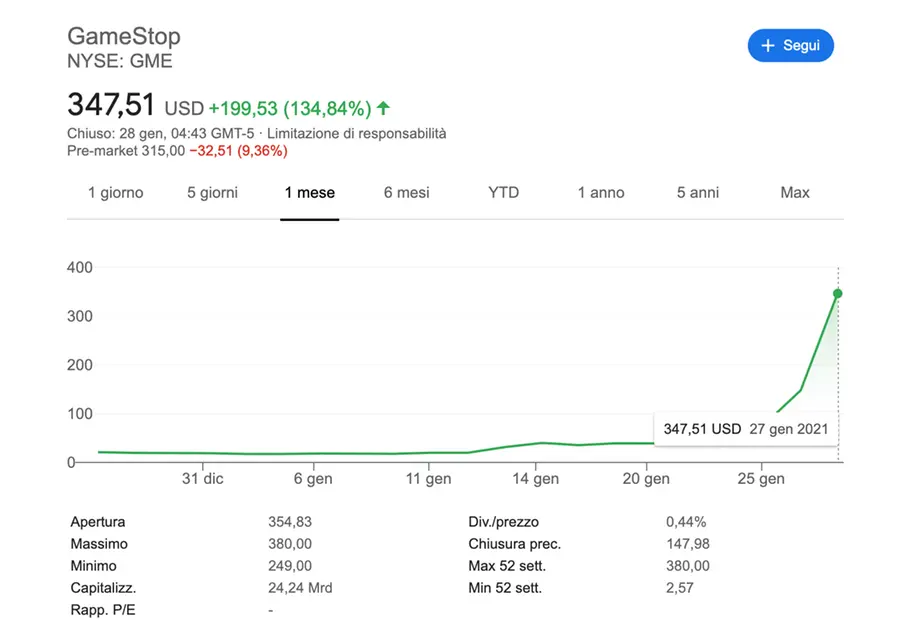Choose the active 1 mese tab
Viewport: 900px width, 637px height.
(x=309, y=192)
